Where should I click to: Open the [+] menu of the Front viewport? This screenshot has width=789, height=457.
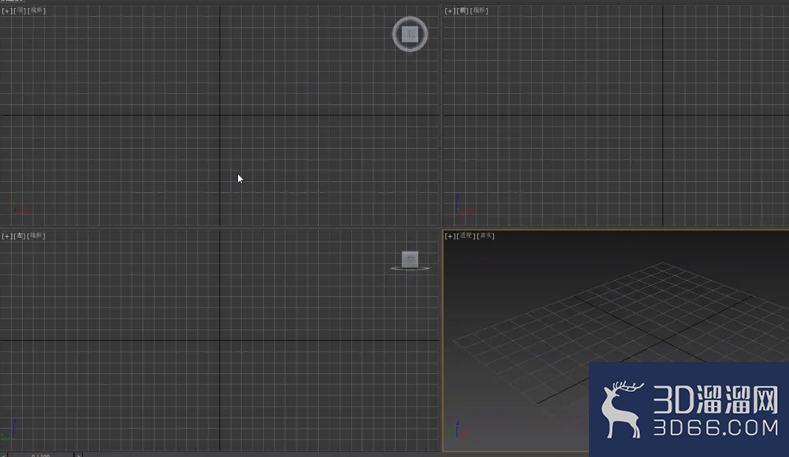pyautogui.click(x=450, y=11)
